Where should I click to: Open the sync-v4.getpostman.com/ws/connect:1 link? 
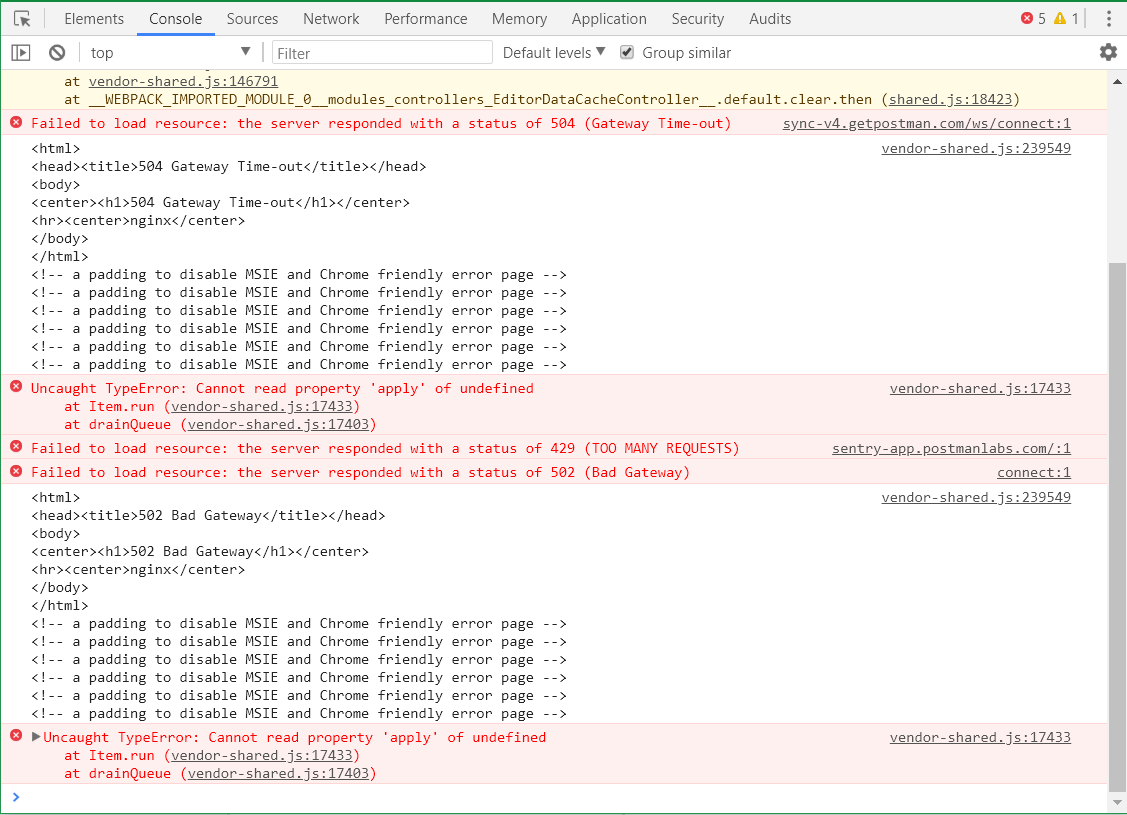pyautogui.click(x=926, y=123)
